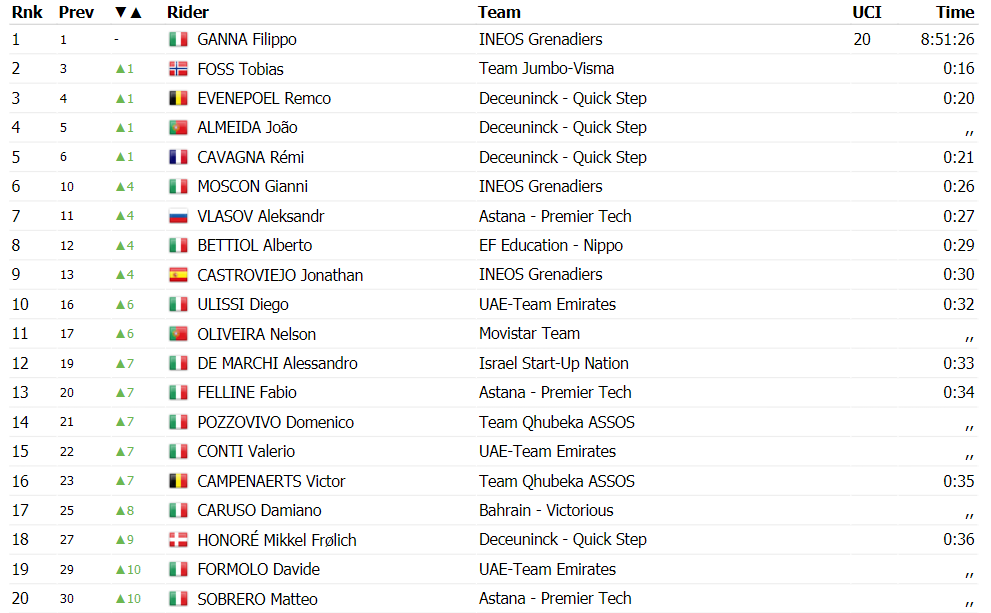Image resolution: width=991 pixels, height=613 pixels.
Task: Click Belgium flag next to EVENEPOEL Remco
Action: tap(178, 98)
